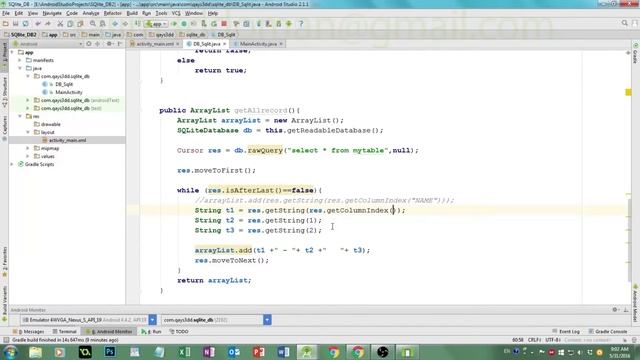Open the Build menu
Viewport: 640px width, 360px height.
132,13
